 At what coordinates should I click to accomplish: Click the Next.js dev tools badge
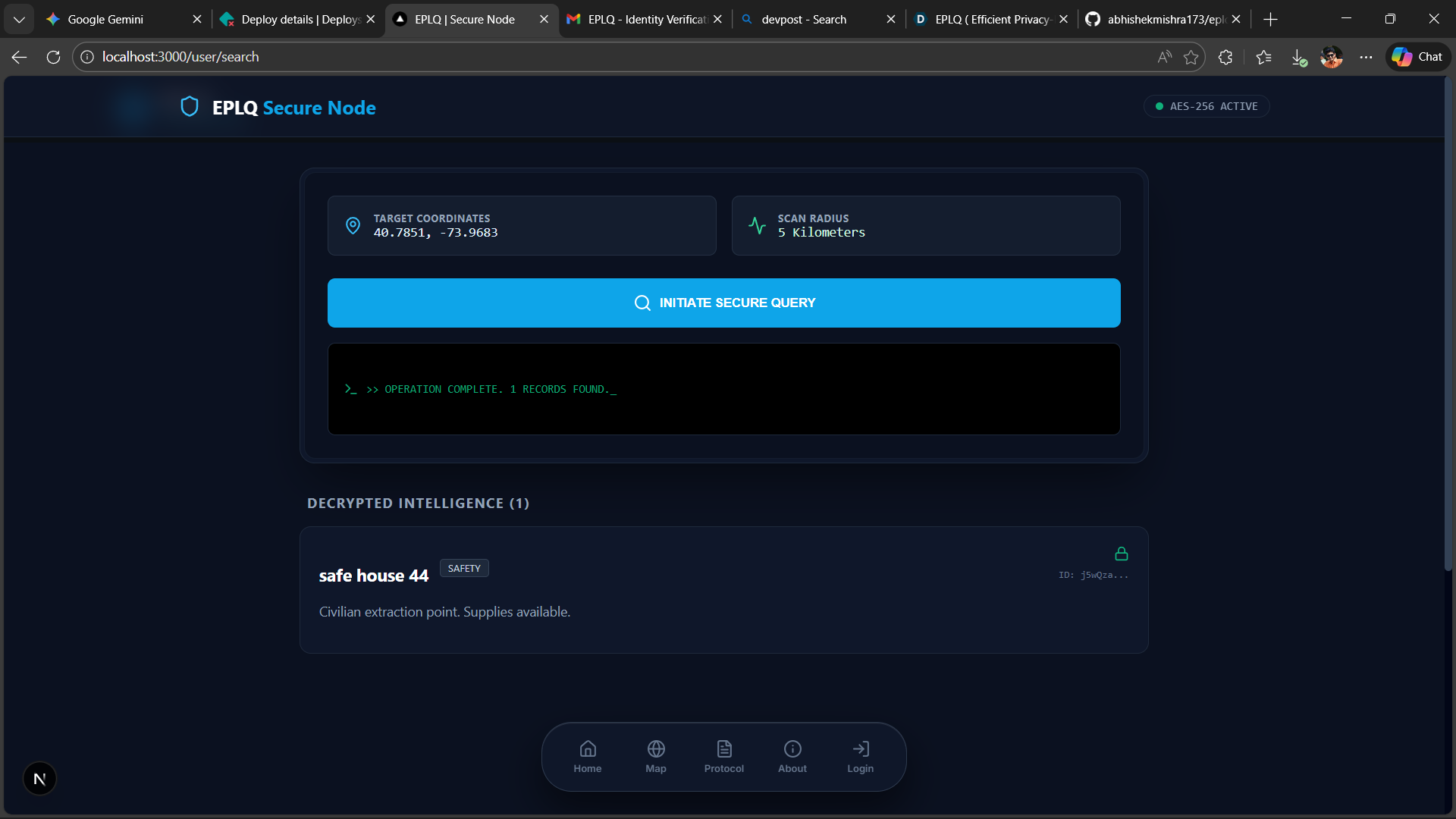pos(39,779)
